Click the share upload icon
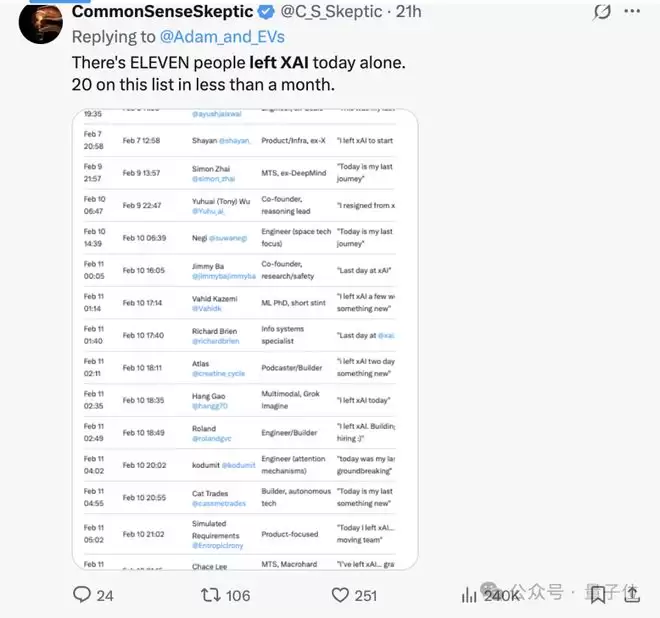The image size is (660, 618). tap(632, 595)
